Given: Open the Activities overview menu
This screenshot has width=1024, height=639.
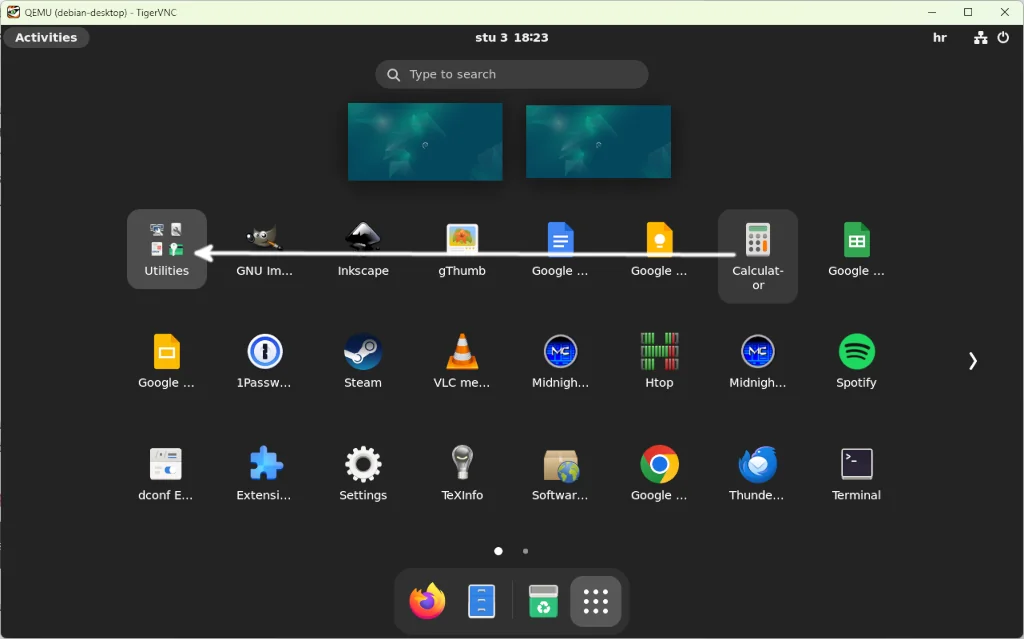Looking at the screenshot, I should pyautogui.click(x=46, y=37).
